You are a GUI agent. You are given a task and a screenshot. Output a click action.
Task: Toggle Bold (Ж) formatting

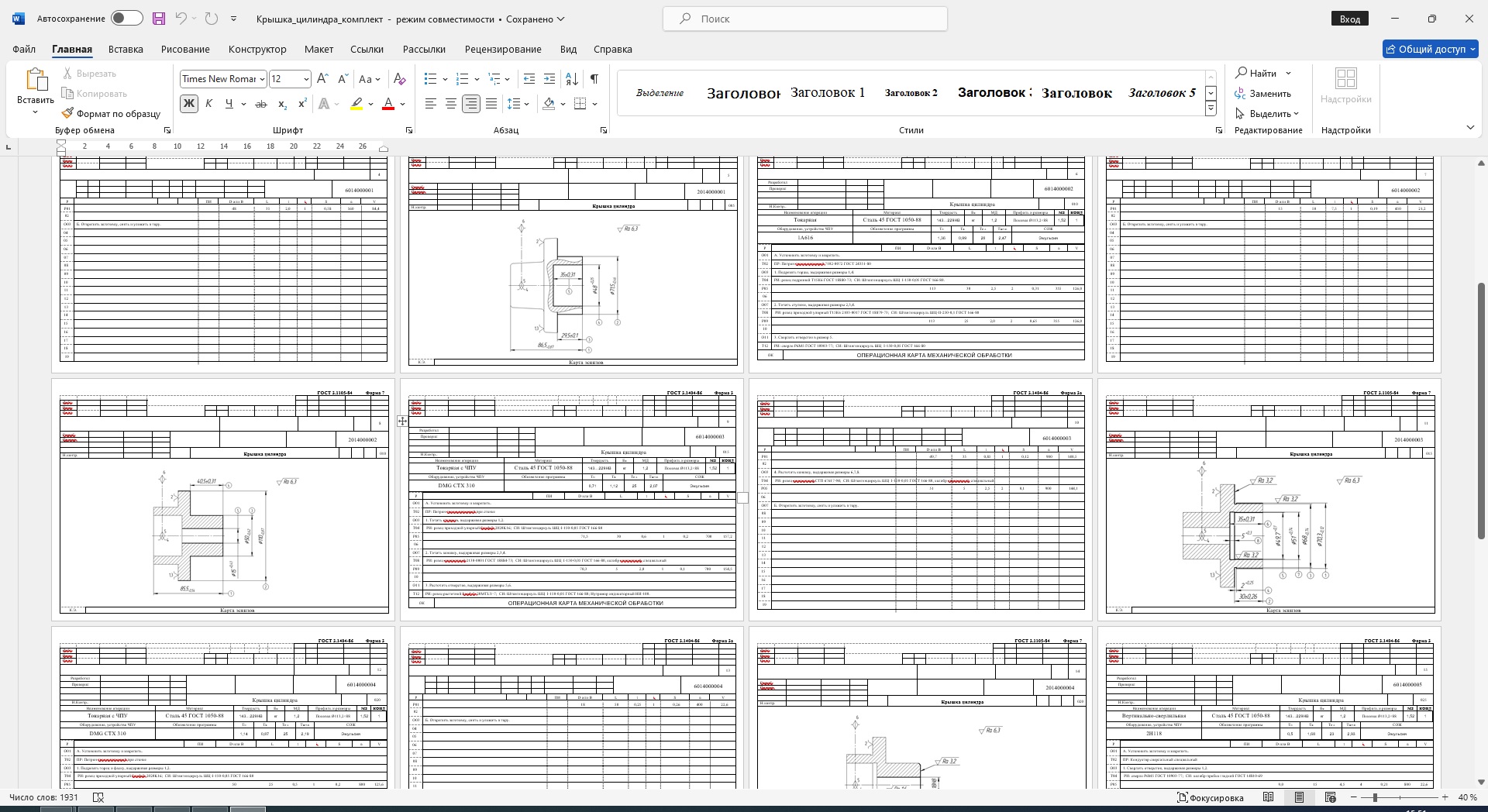point(188,104)
